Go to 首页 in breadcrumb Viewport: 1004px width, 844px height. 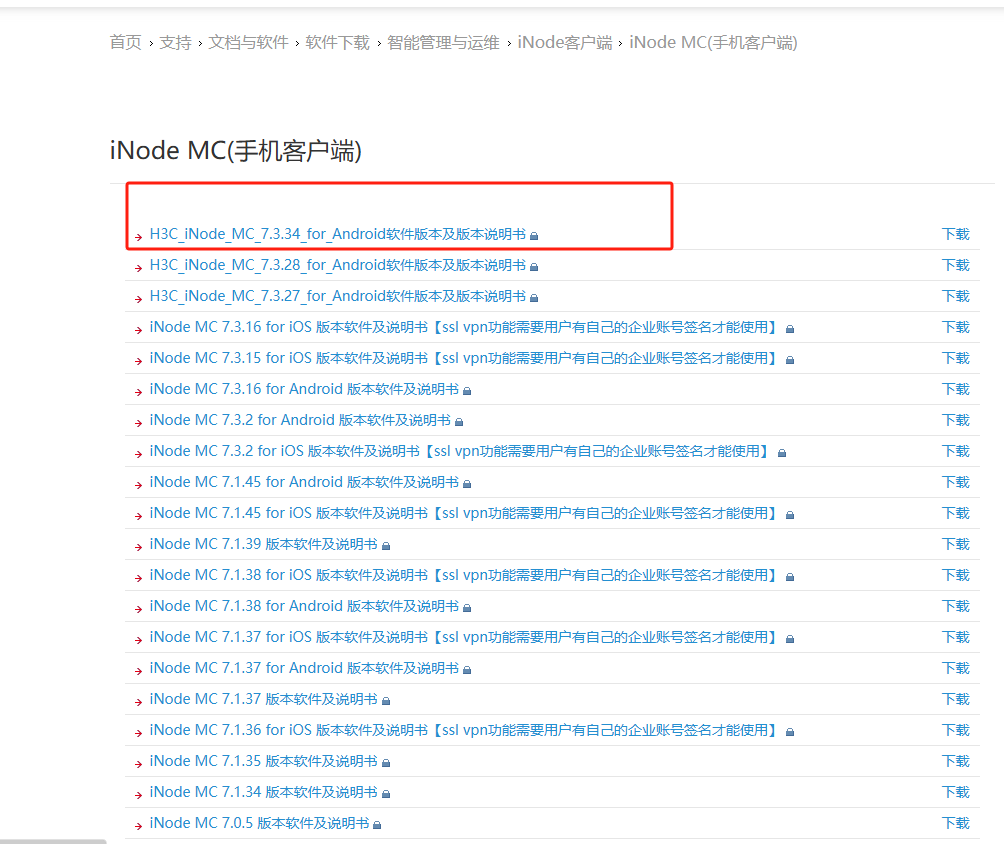click(126, 43)
